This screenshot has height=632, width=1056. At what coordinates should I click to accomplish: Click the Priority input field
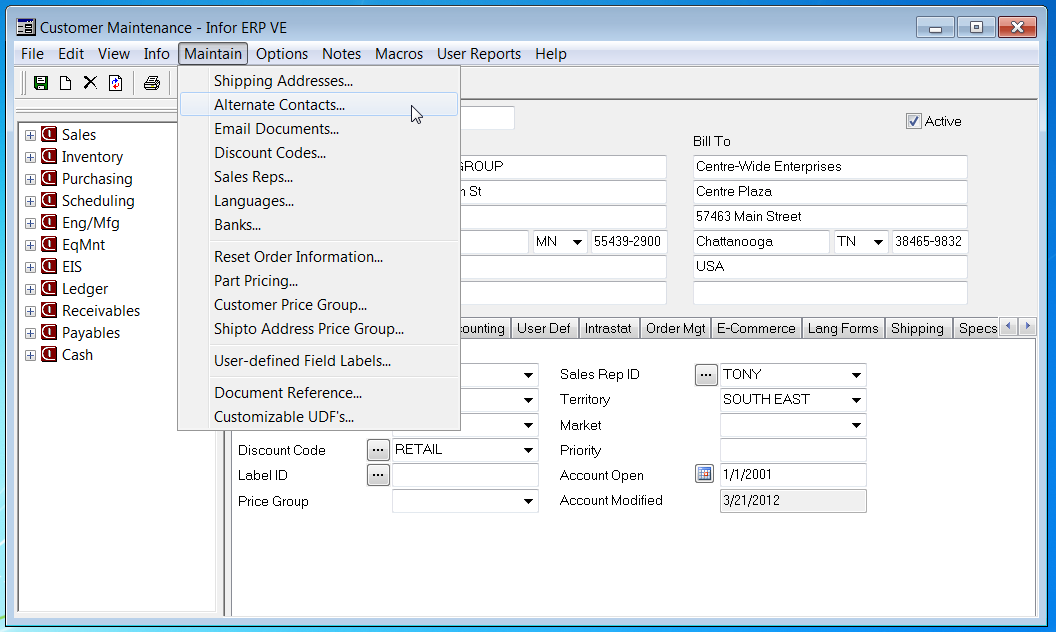pos(793,451)
